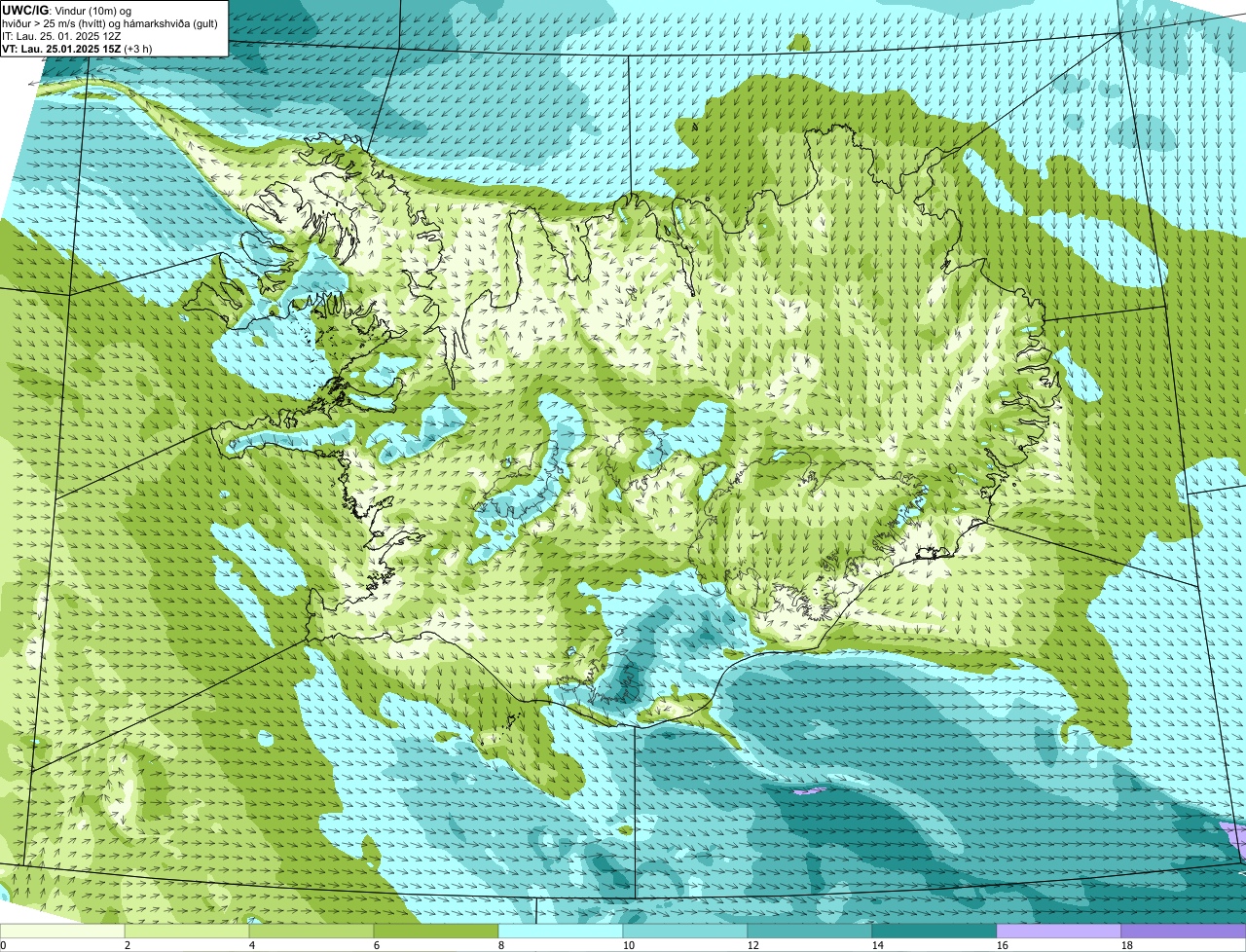Click the above-18 m/s purple legend segment
1246x952 pixels.
[1184, 931]
